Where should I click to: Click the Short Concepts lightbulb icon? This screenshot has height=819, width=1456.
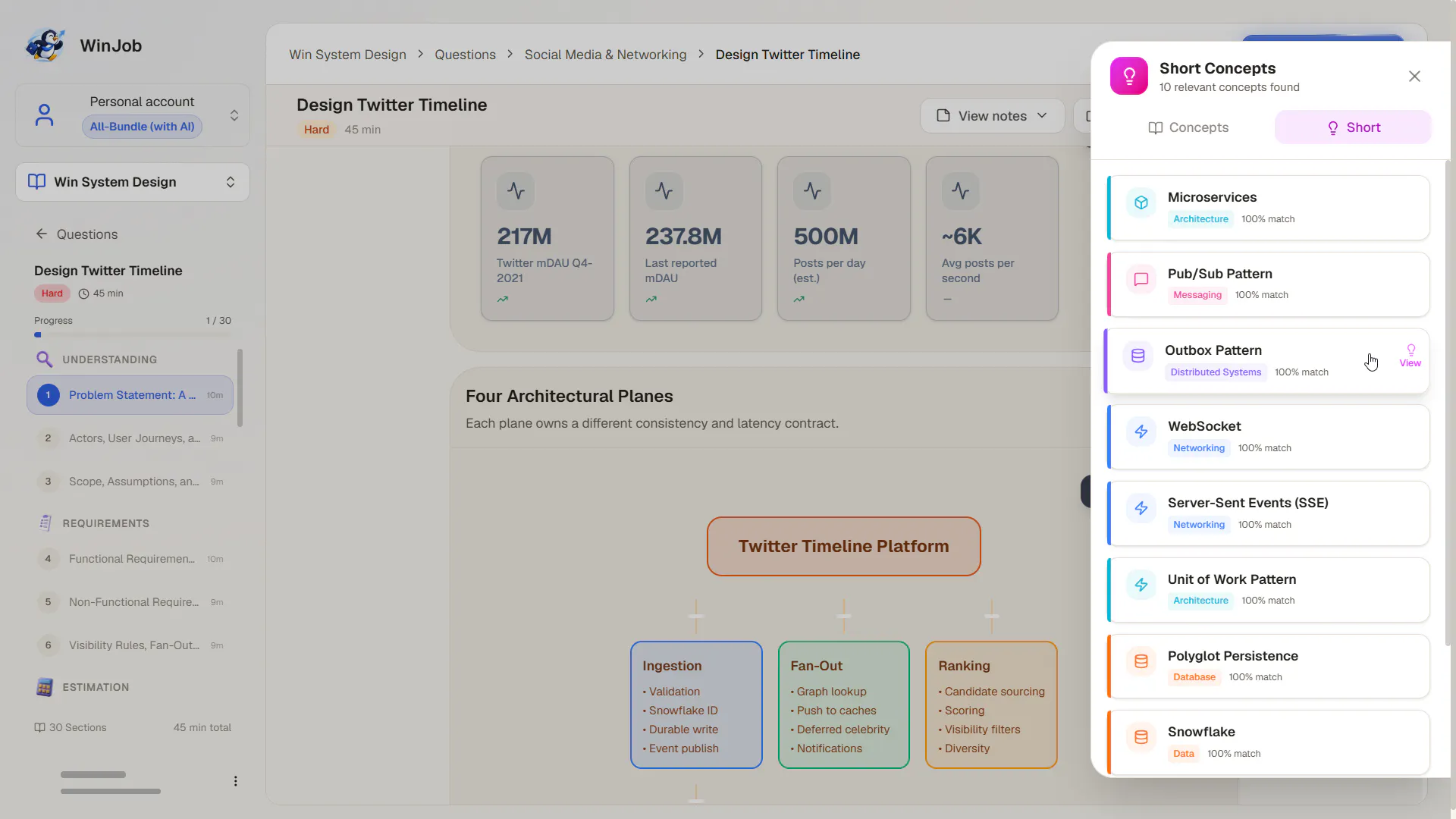click(1129, 76)
